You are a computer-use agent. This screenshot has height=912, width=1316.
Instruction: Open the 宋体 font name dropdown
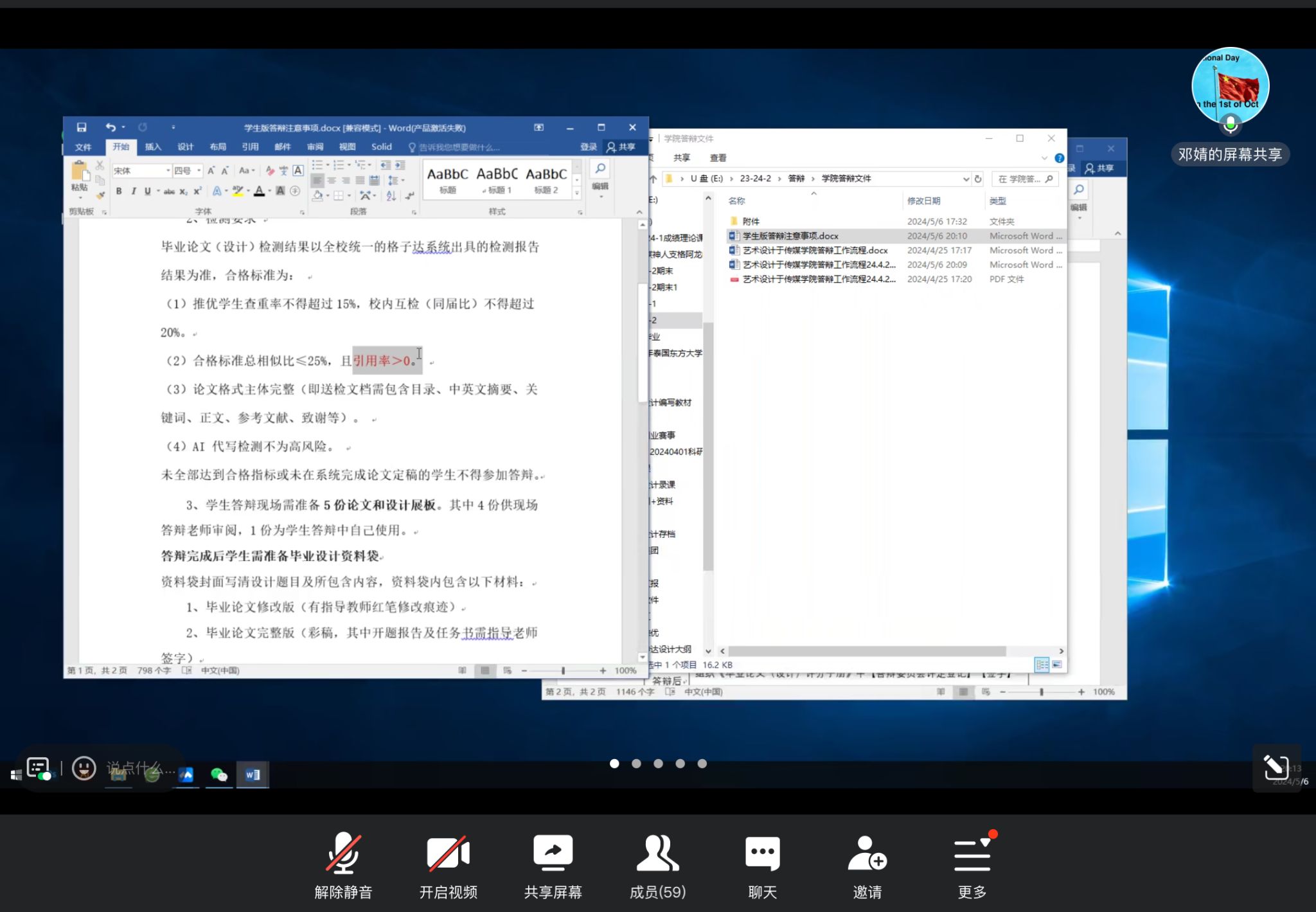[168, 171]
